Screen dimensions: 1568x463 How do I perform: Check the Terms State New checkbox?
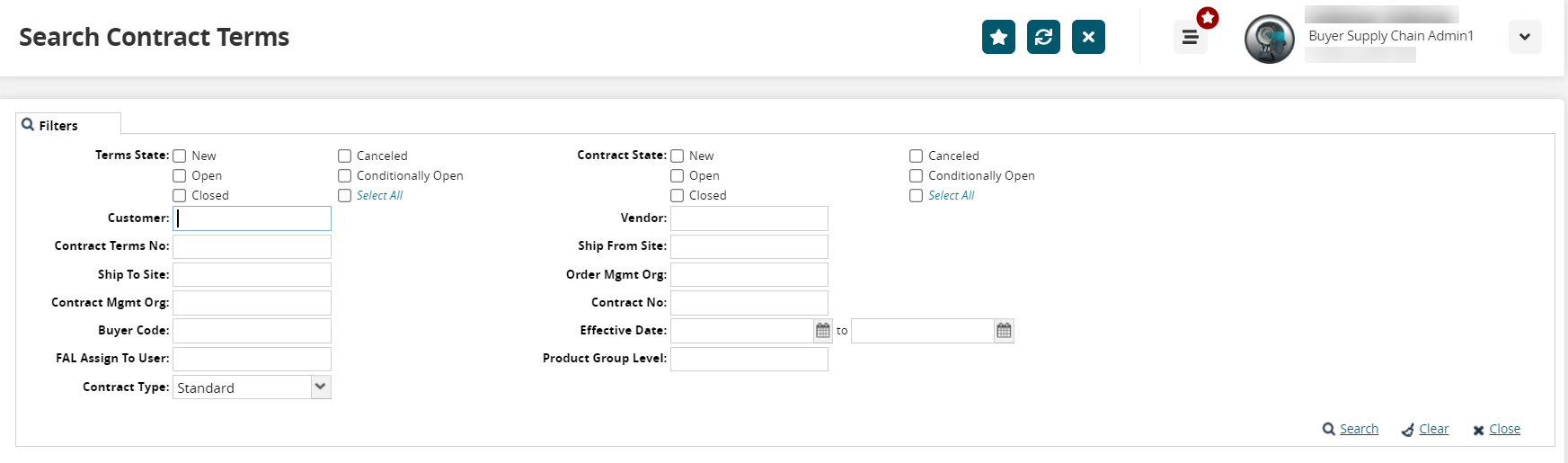coord(180,156)
